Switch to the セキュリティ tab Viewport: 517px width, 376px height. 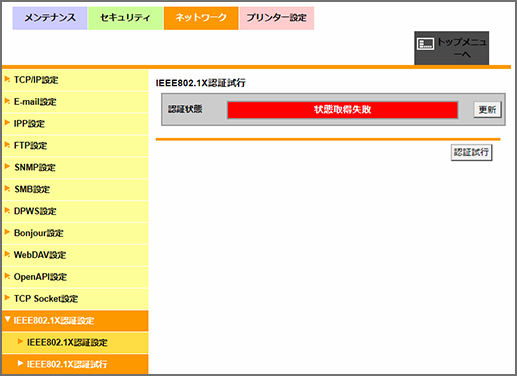point(125,18)
